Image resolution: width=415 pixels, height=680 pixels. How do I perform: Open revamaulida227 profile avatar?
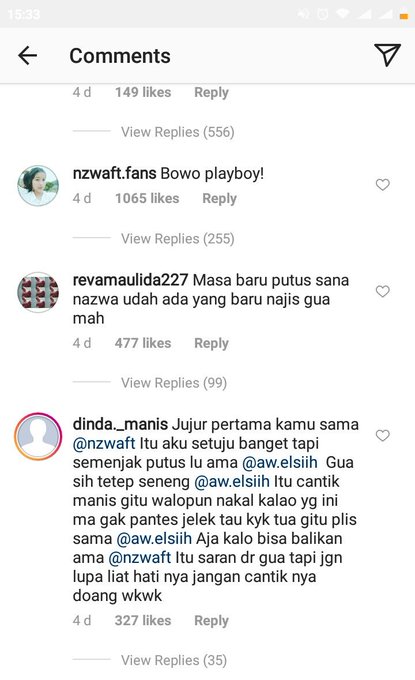[38, 292]
